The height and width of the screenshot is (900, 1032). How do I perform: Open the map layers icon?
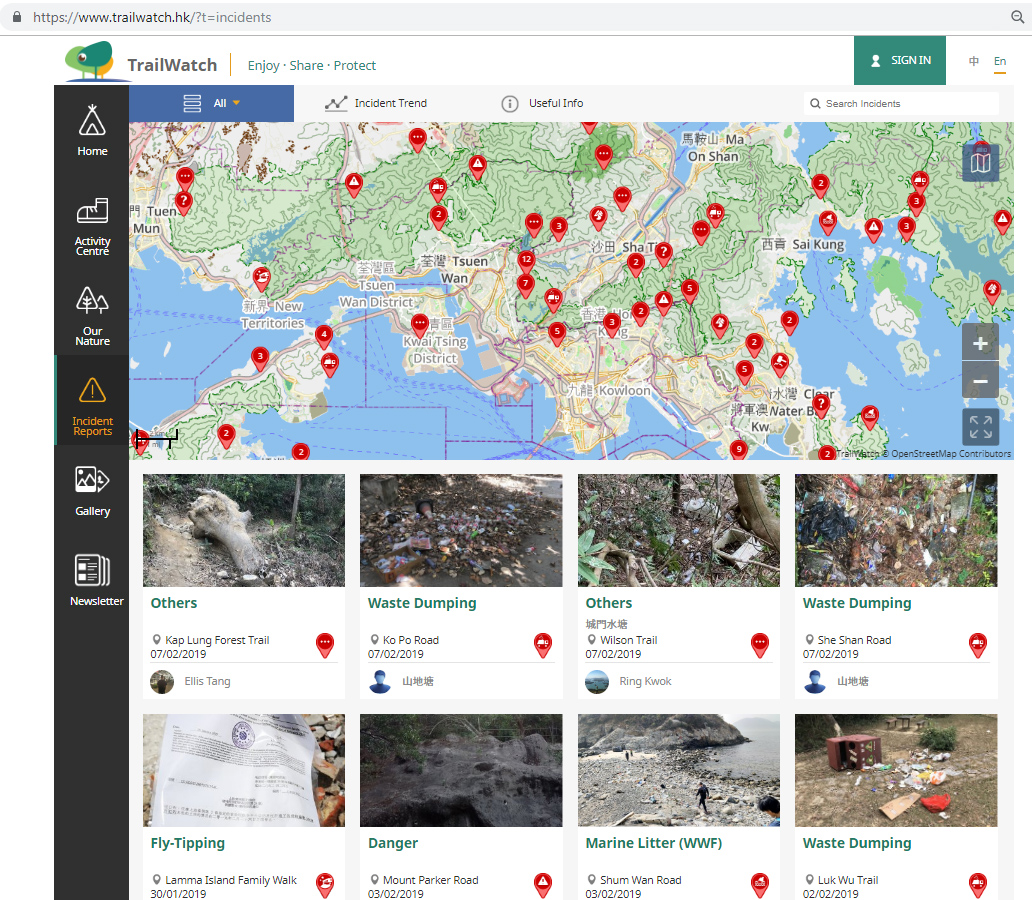(x=980, y=162)
